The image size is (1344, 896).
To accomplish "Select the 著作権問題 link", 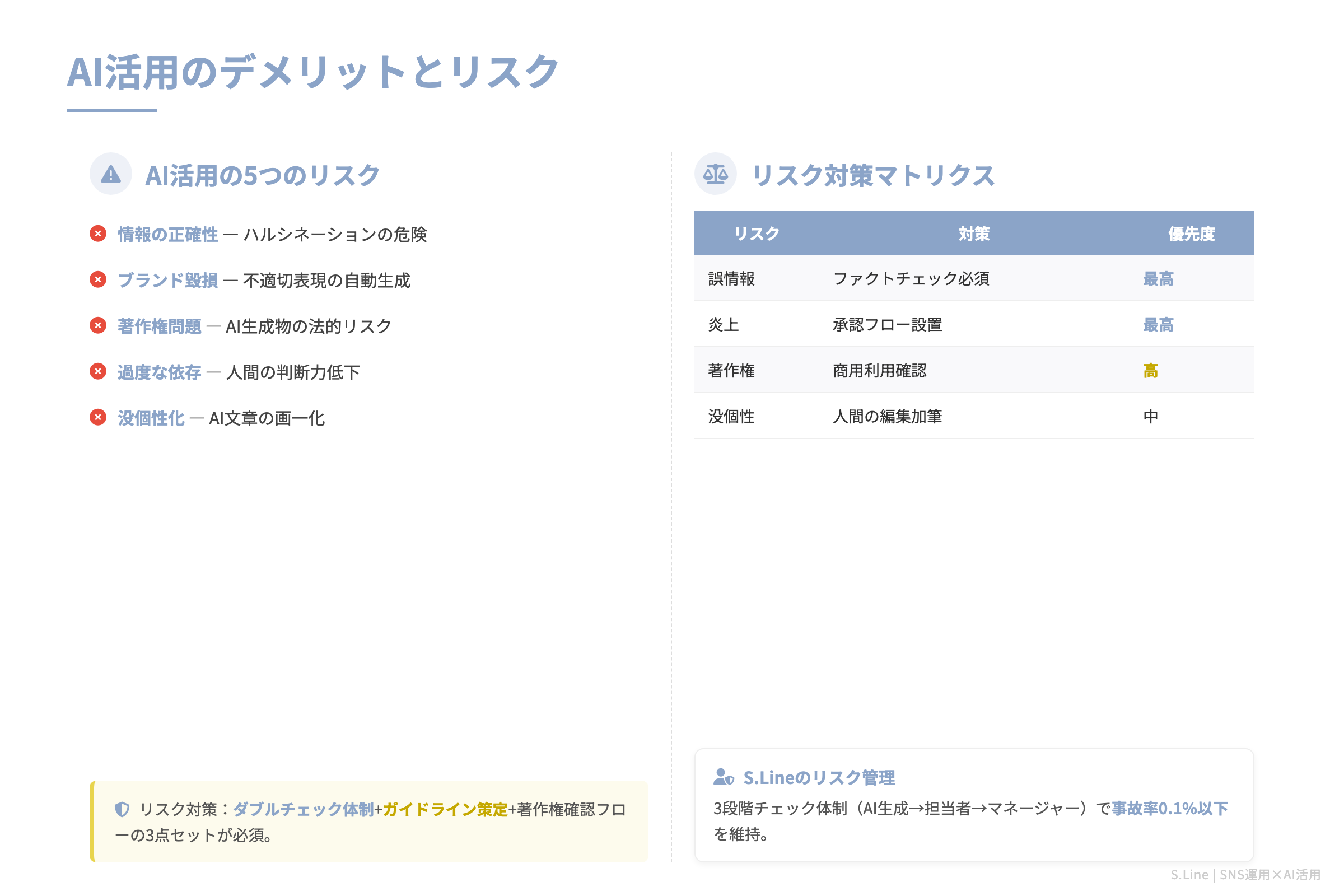I will (159, 326).
